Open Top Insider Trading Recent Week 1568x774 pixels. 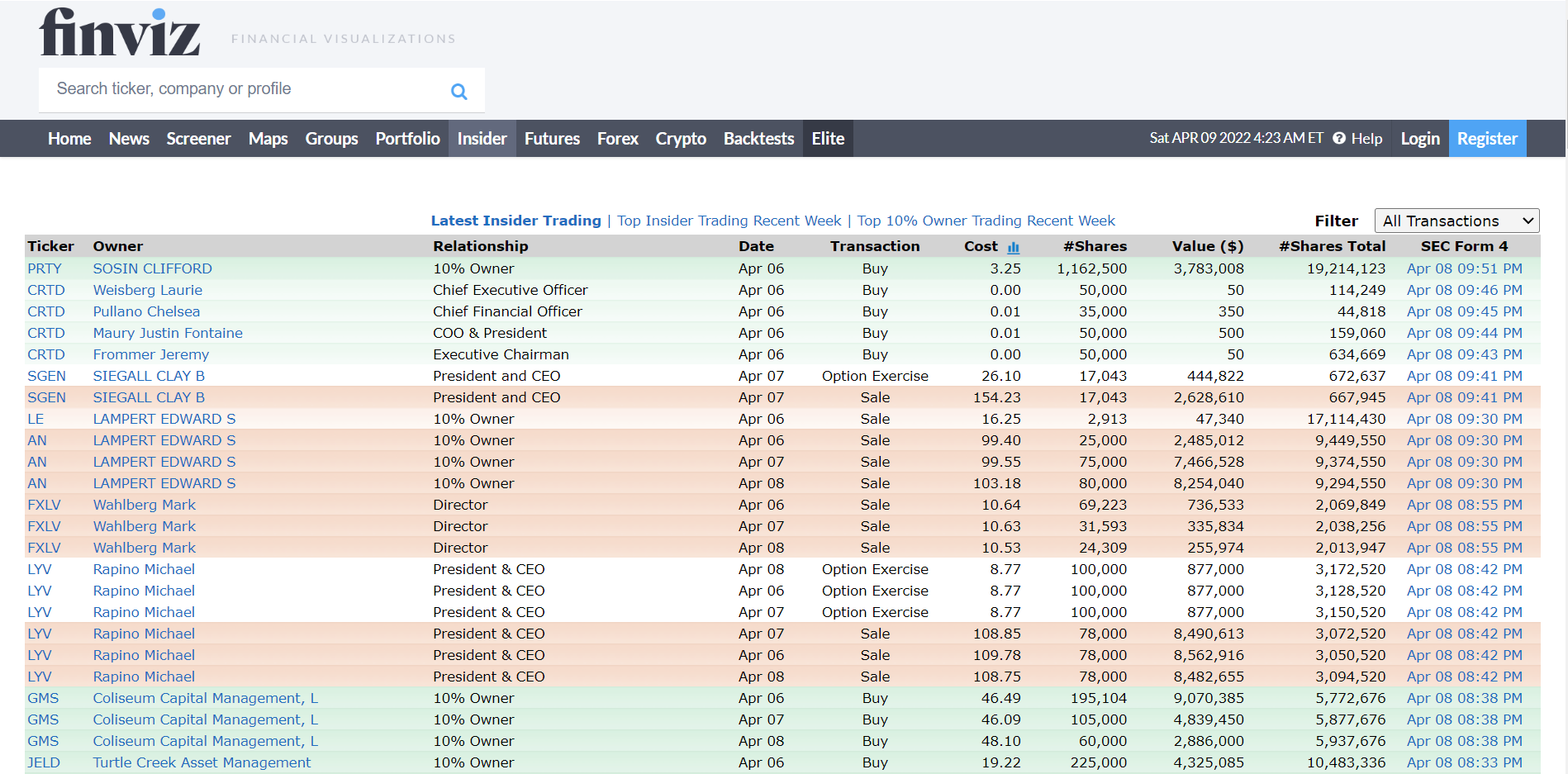click(729, 221)
